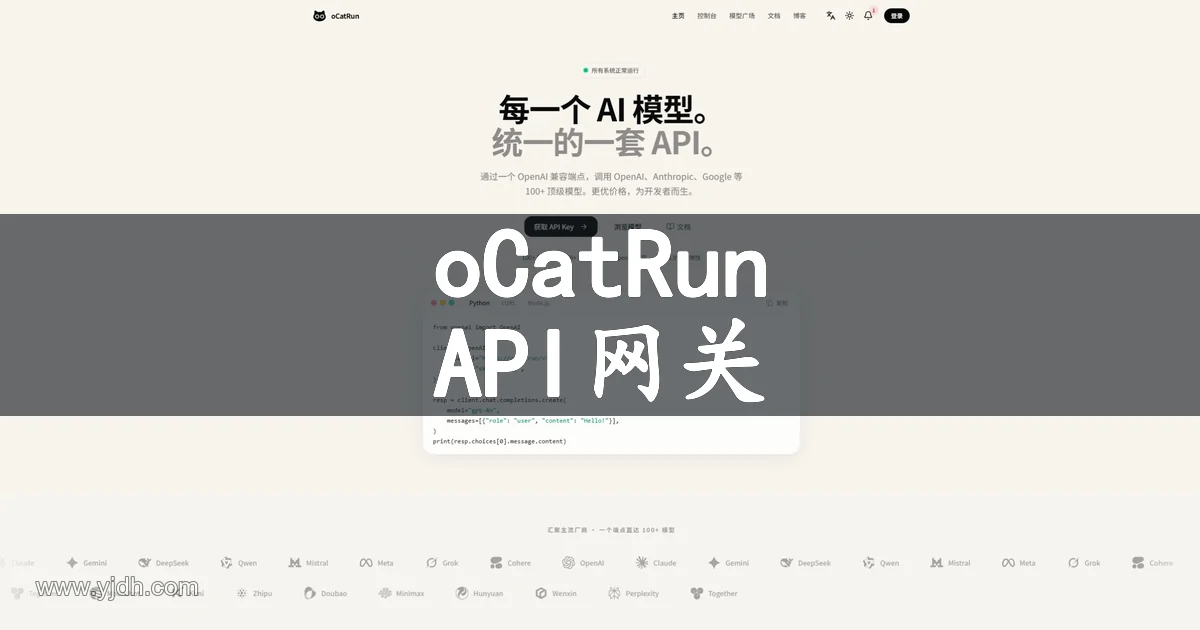The image size is (1200, 630).
Task: Click the 浏览模型 link
Action: (x=628, y=227)
